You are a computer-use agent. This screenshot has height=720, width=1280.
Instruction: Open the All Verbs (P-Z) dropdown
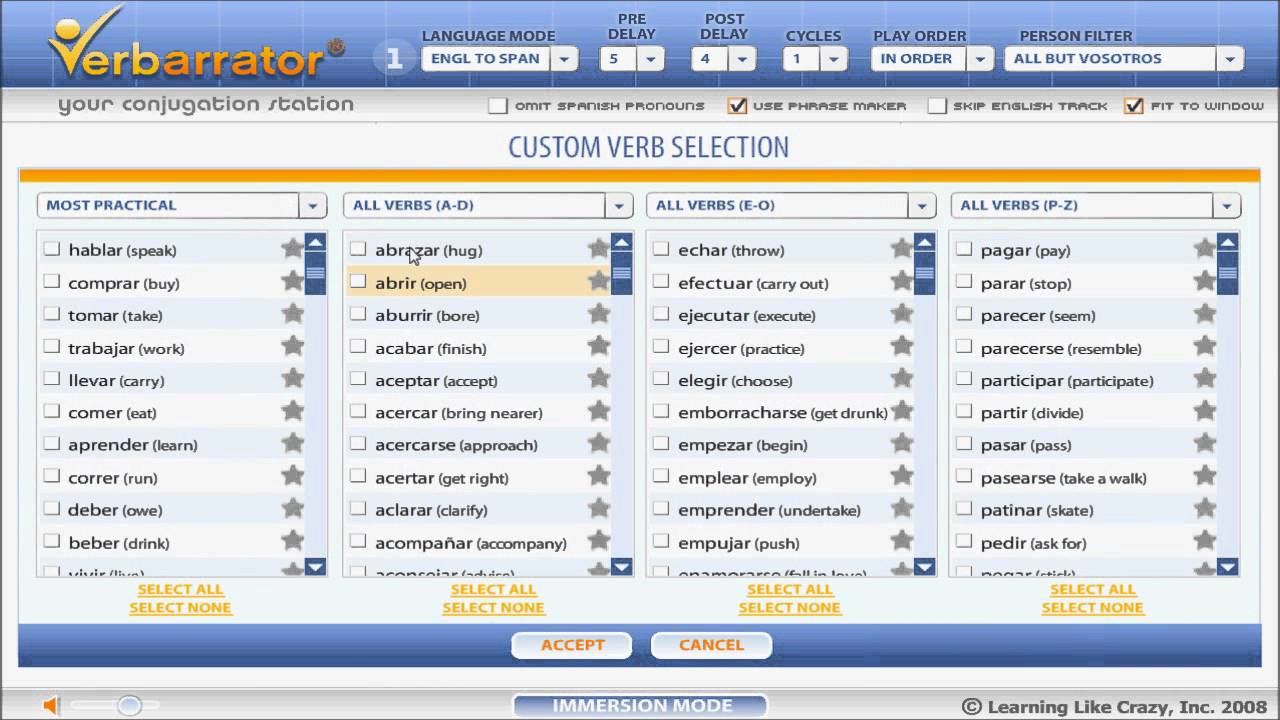[x=1227, y=205]
